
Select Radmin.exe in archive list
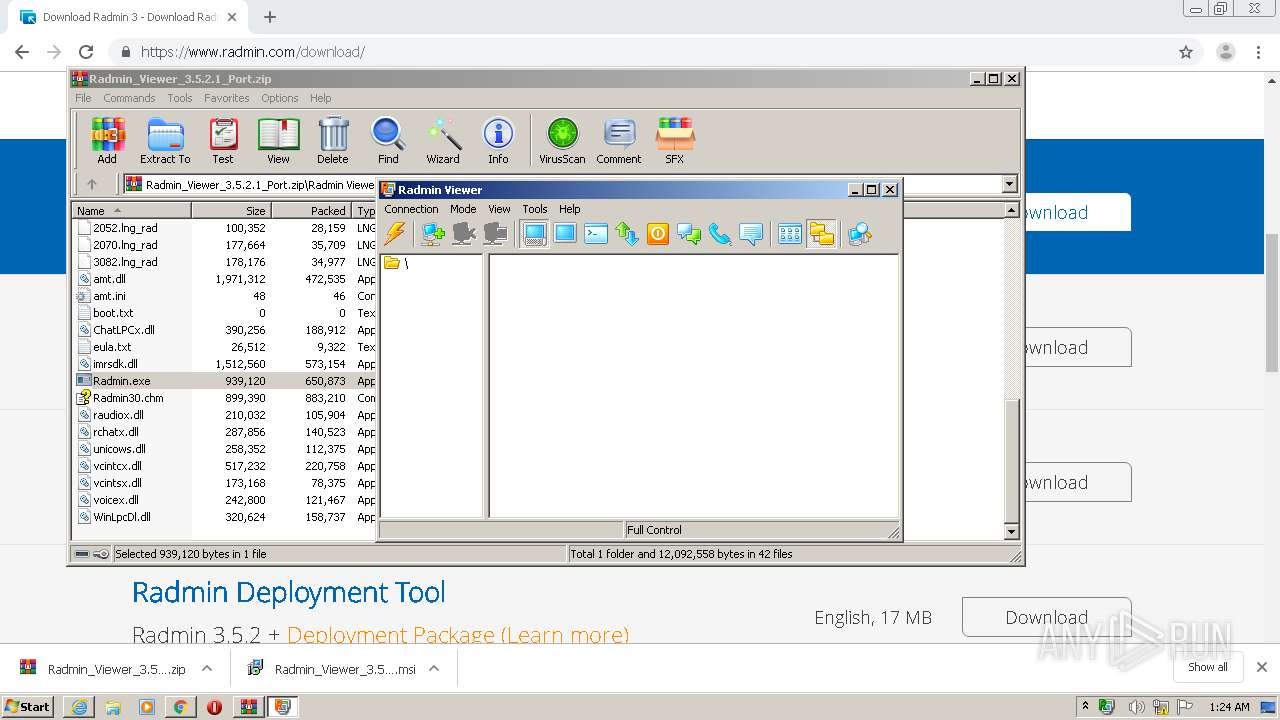coord(122,381)
